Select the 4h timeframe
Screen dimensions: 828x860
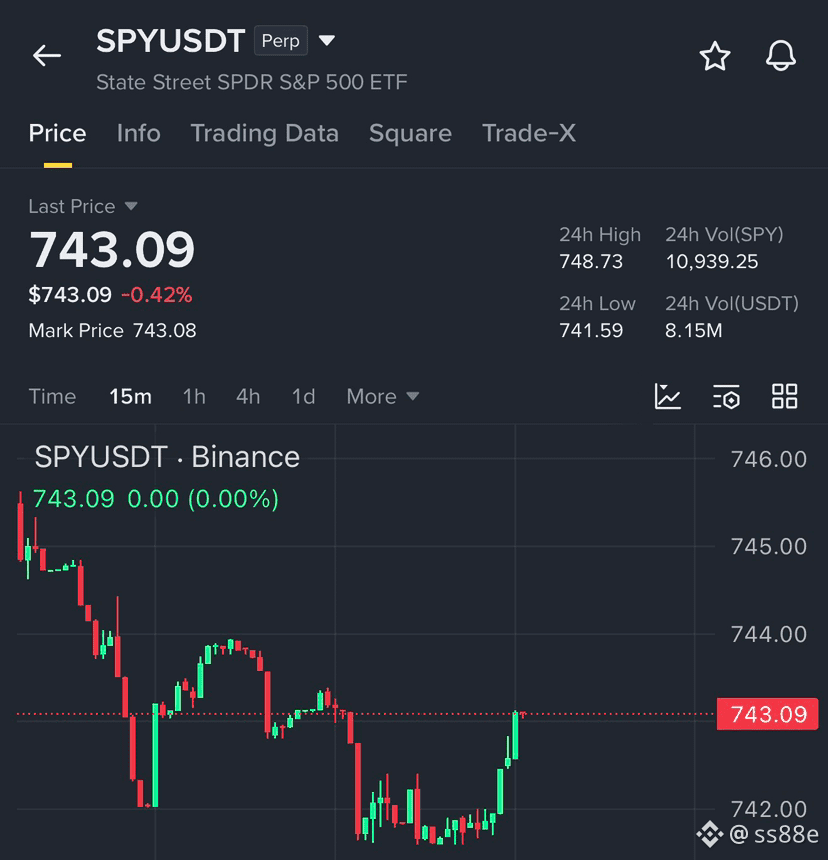pyautogui.click(x=248, y=396)
